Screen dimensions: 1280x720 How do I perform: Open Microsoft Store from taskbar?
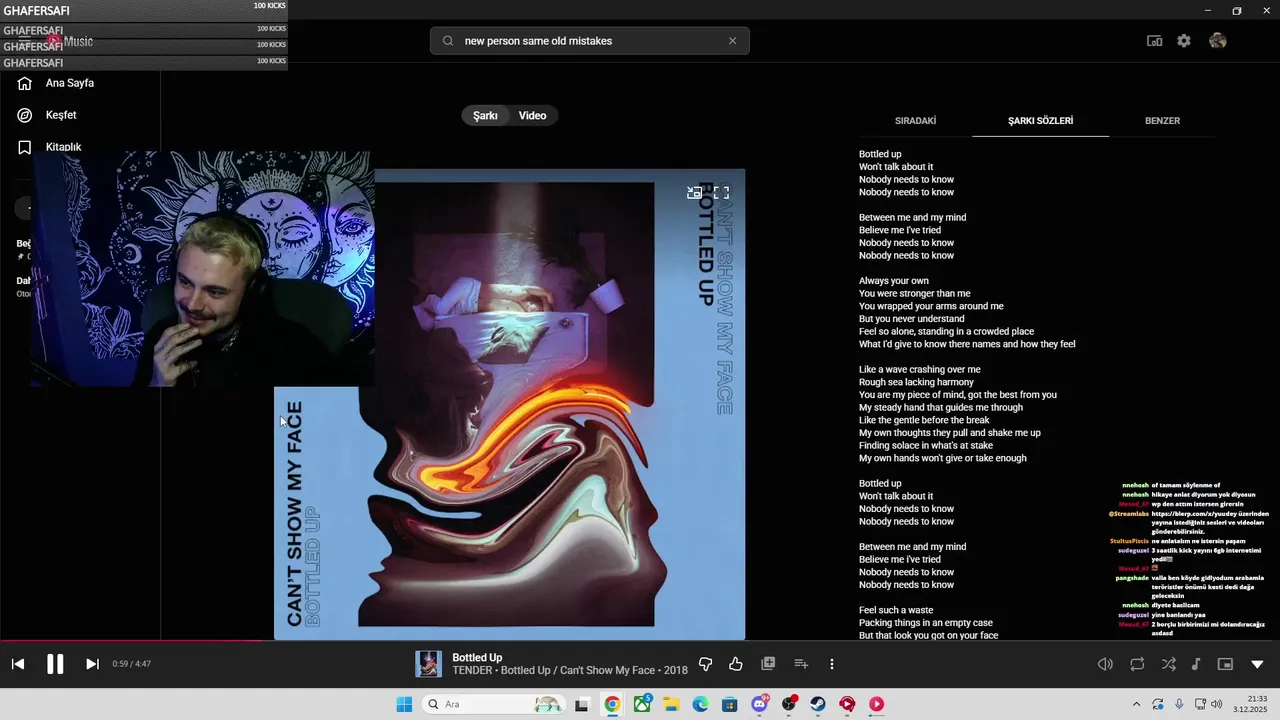point(729,704)
